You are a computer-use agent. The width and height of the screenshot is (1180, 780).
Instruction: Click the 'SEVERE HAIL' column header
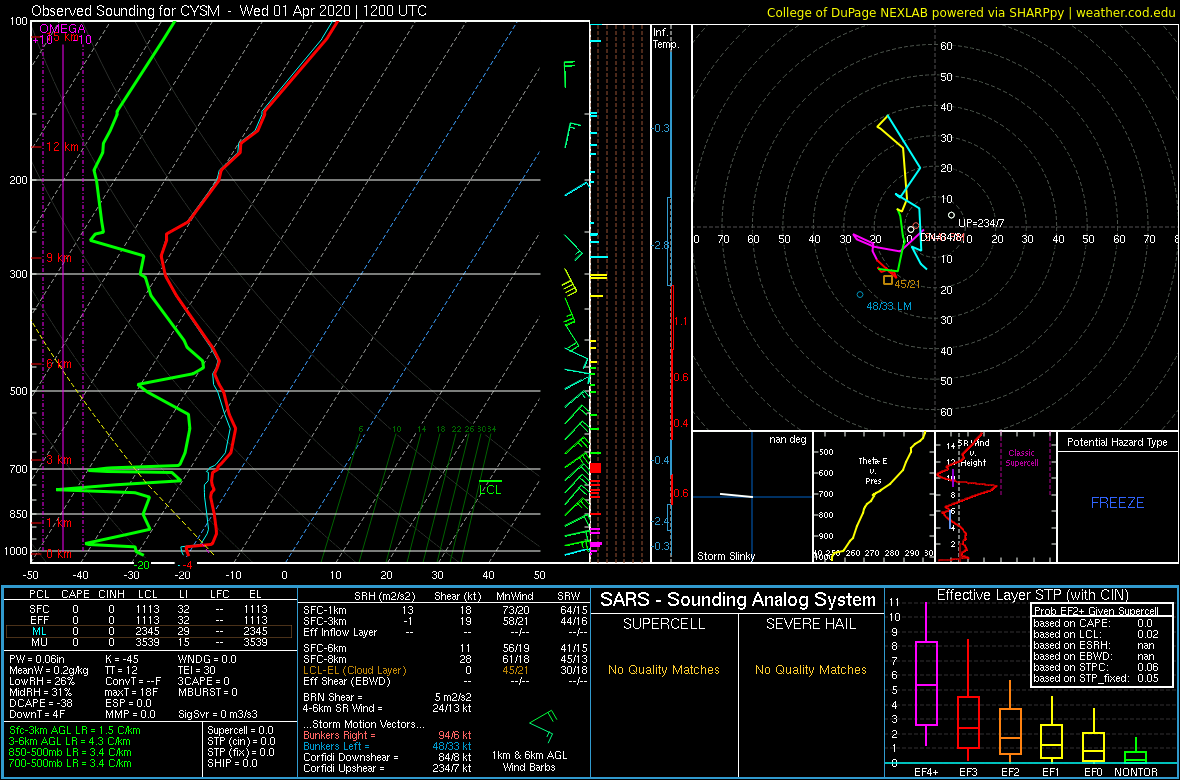(811, 624)
